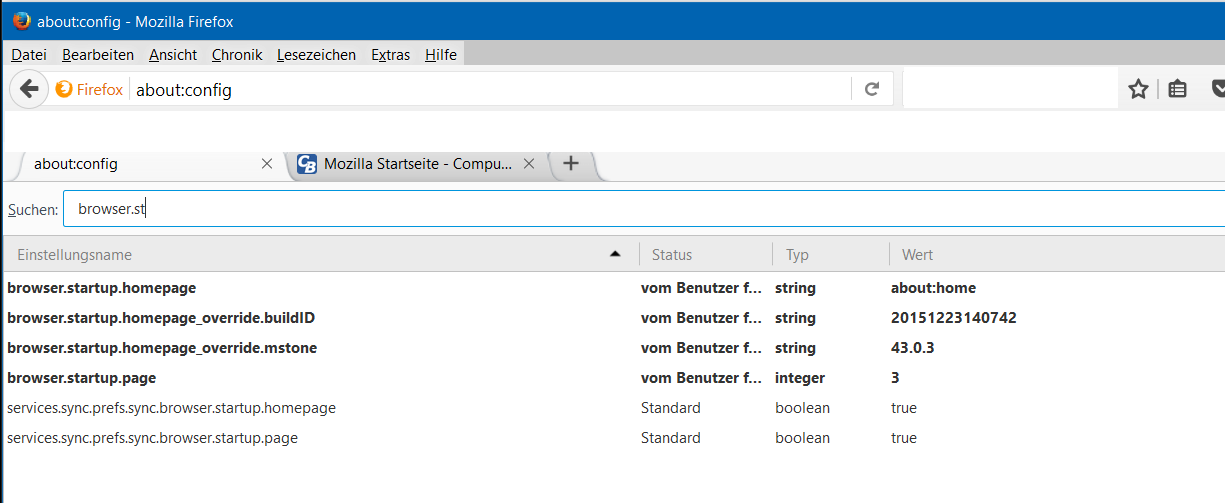1225x503 pixels.
Task: Click the value 3 of browser.startup.page
Action: (x=895, y=378)
